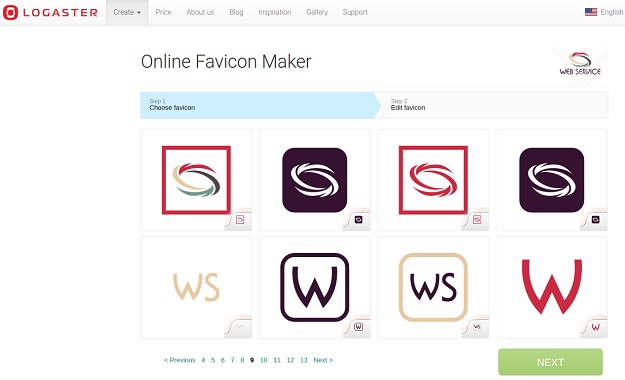Click small preview icon of multicolor swirl card
This screenshot has width=625, height=380.
pyautogui.click(x=240, y=220)
